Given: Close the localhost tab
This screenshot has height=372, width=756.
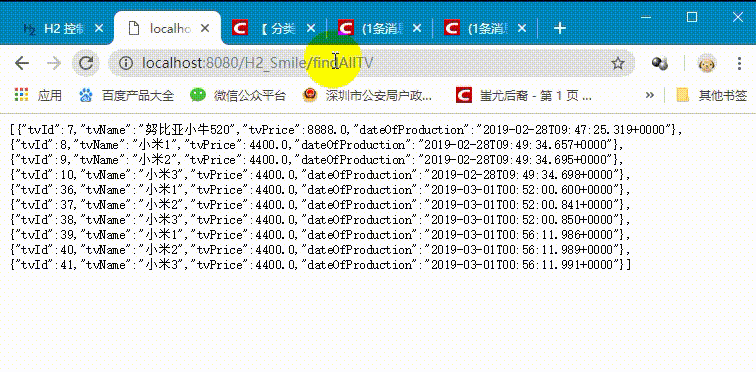Looking at the screenshot, I should (205, 29).
